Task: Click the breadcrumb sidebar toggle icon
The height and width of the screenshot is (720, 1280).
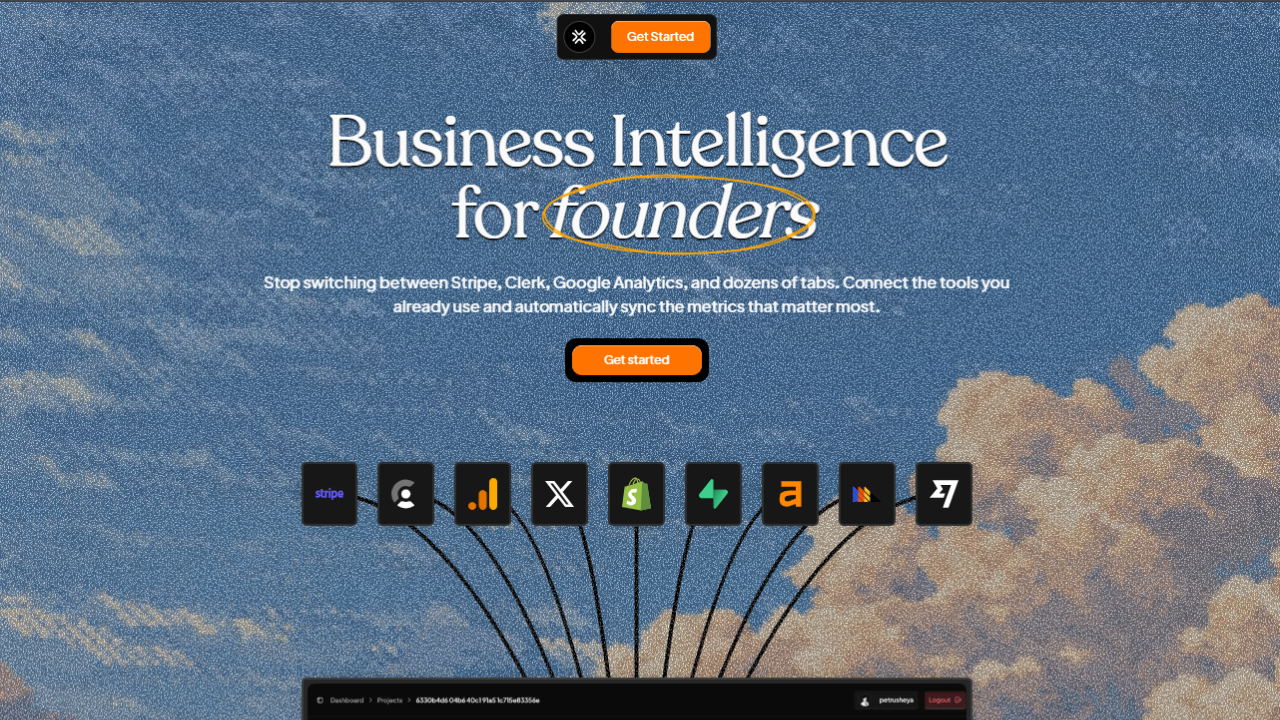Action: tap(319, 700)
